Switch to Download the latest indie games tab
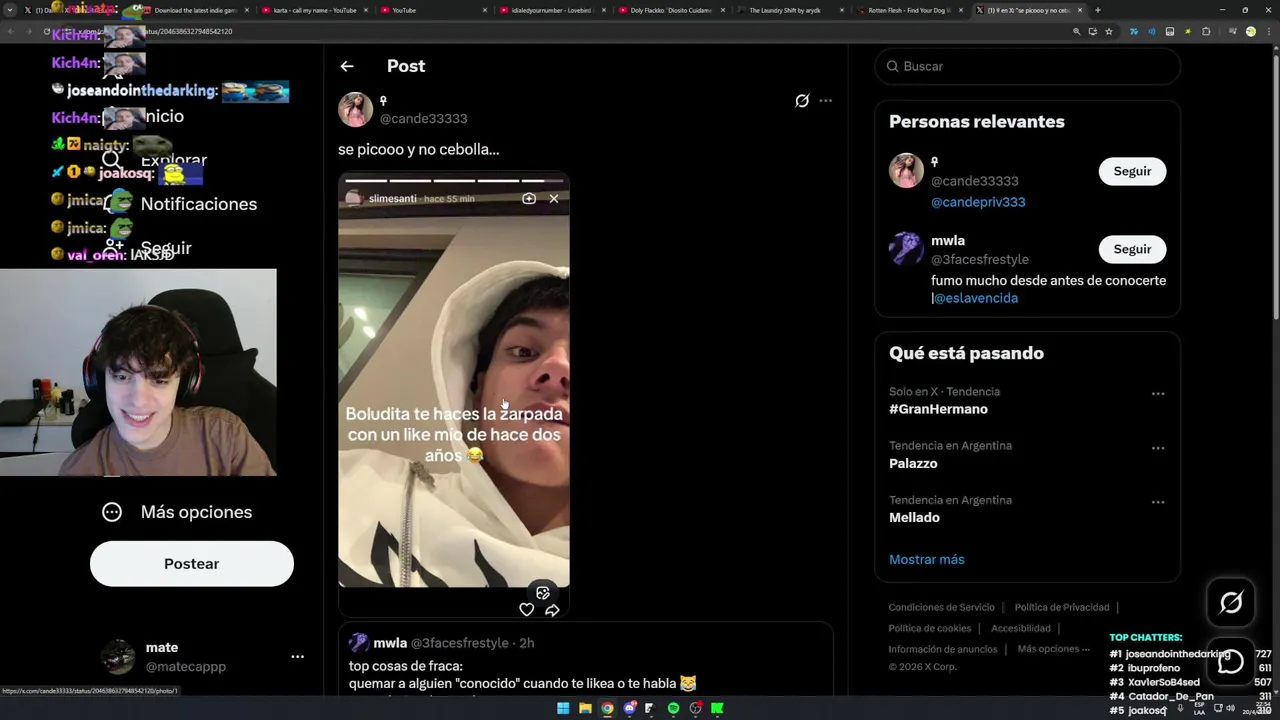 (195, 10)
